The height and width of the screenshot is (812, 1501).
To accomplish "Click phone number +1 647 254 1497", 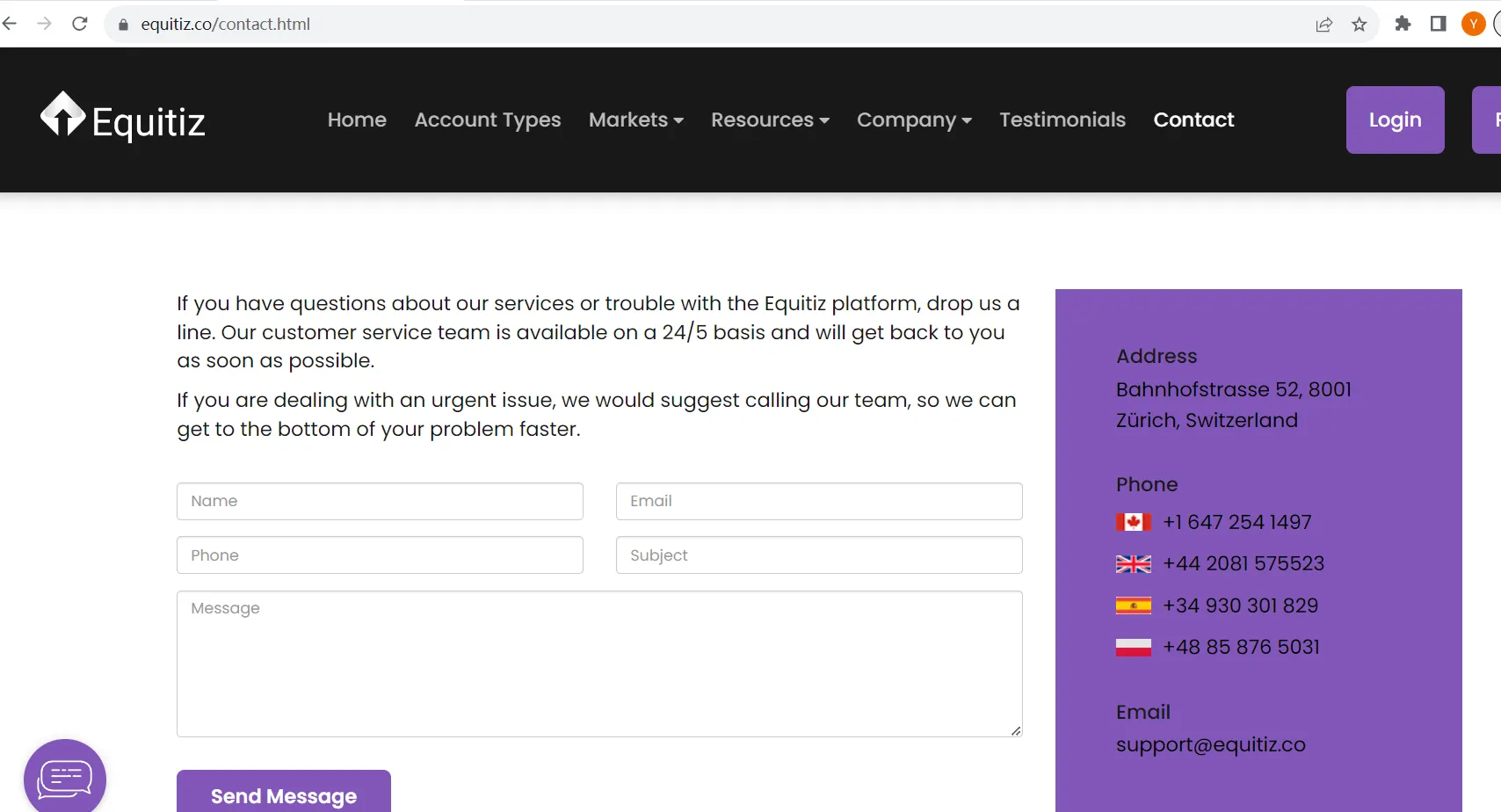I will point(1237,522).
